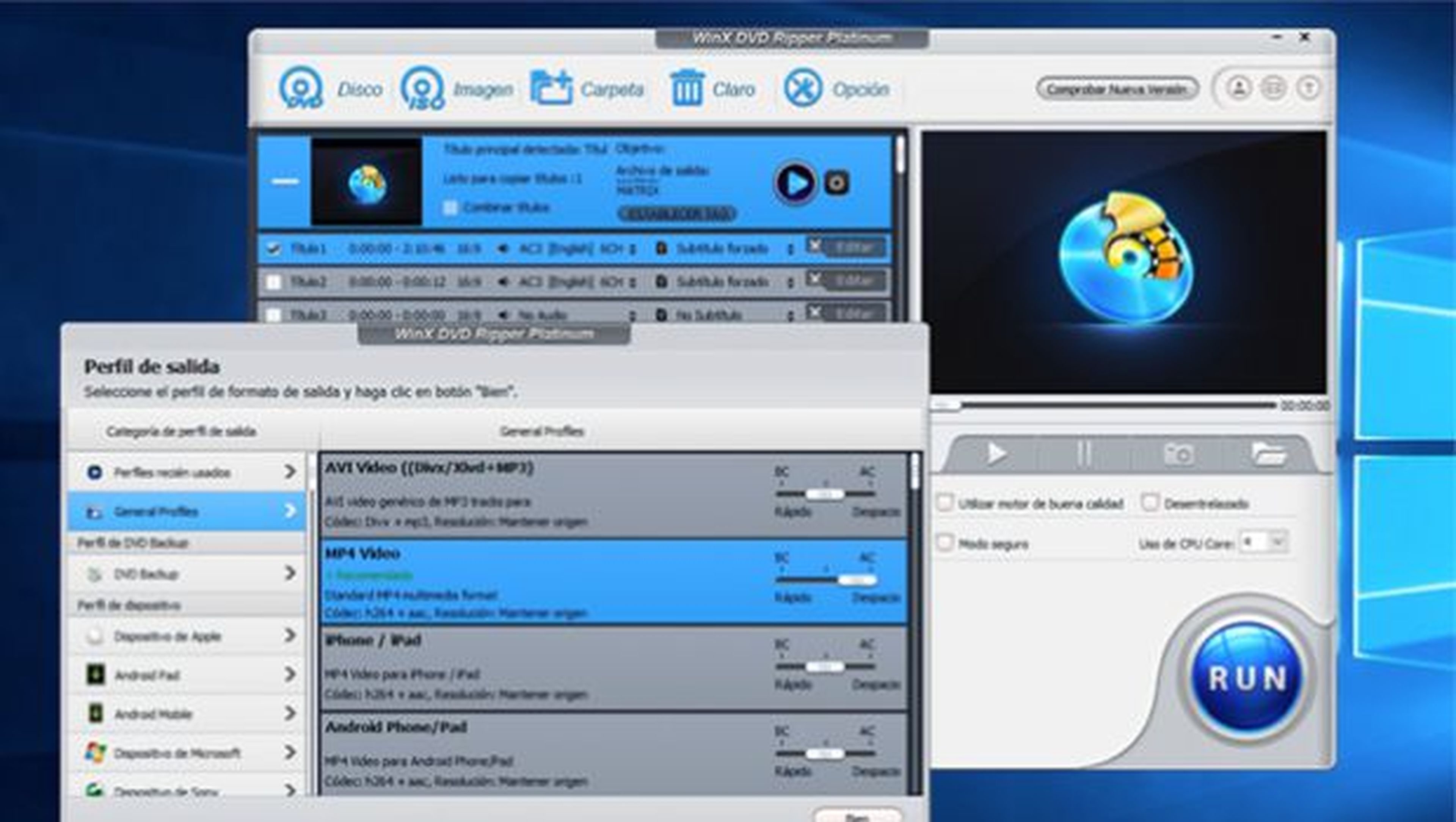The width and height of the screenshot is (1456, 822).
Task: Collapse DVD title info with the minus icon
Action: click(x=286, y=182)
